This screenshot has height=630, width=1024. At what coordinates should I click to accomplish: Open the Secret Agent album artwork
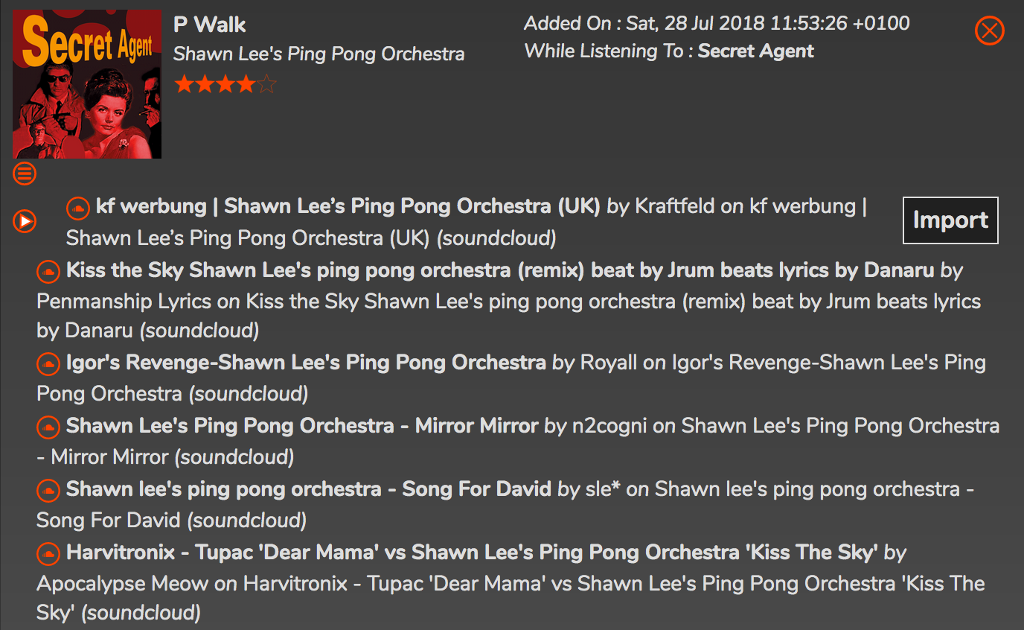pyautogui.click(x=87, y=84)
